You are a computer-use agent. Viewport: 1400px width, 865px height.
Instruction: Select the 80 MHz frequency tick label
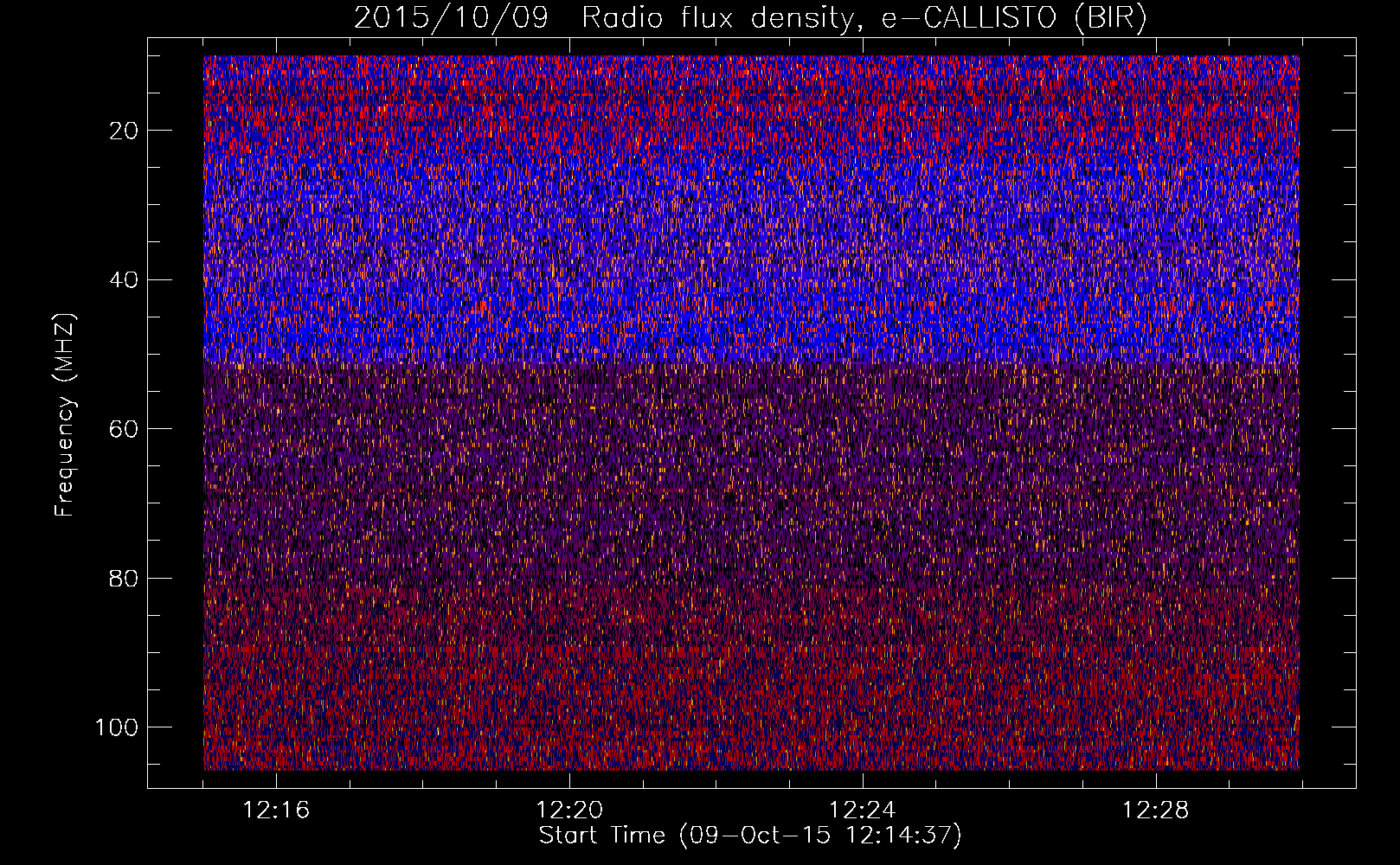click(124, 579)
